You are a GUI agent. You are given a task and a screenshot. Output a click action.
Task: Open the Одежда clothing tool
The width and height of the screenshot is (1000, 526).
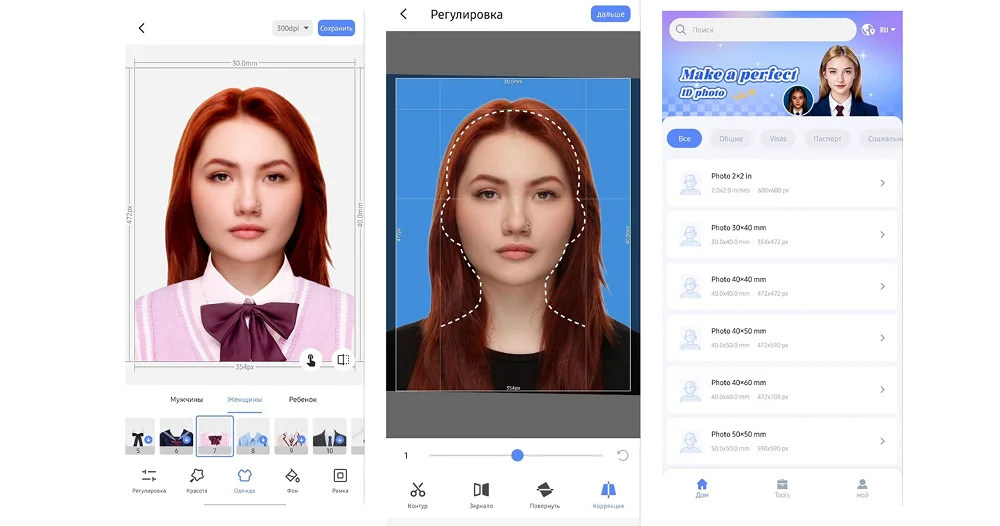[244, 481]
